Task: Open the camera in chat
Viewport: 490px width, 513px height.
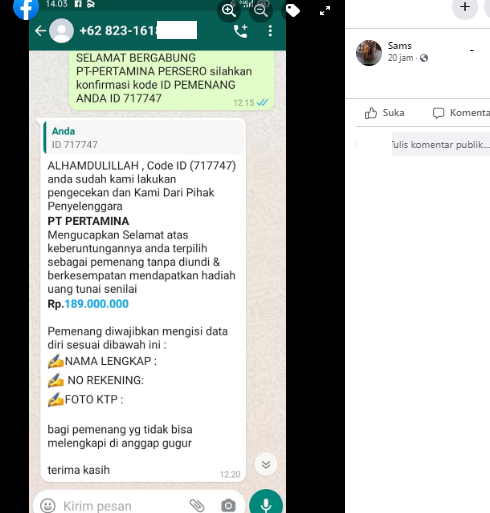Action: point(228,505)
